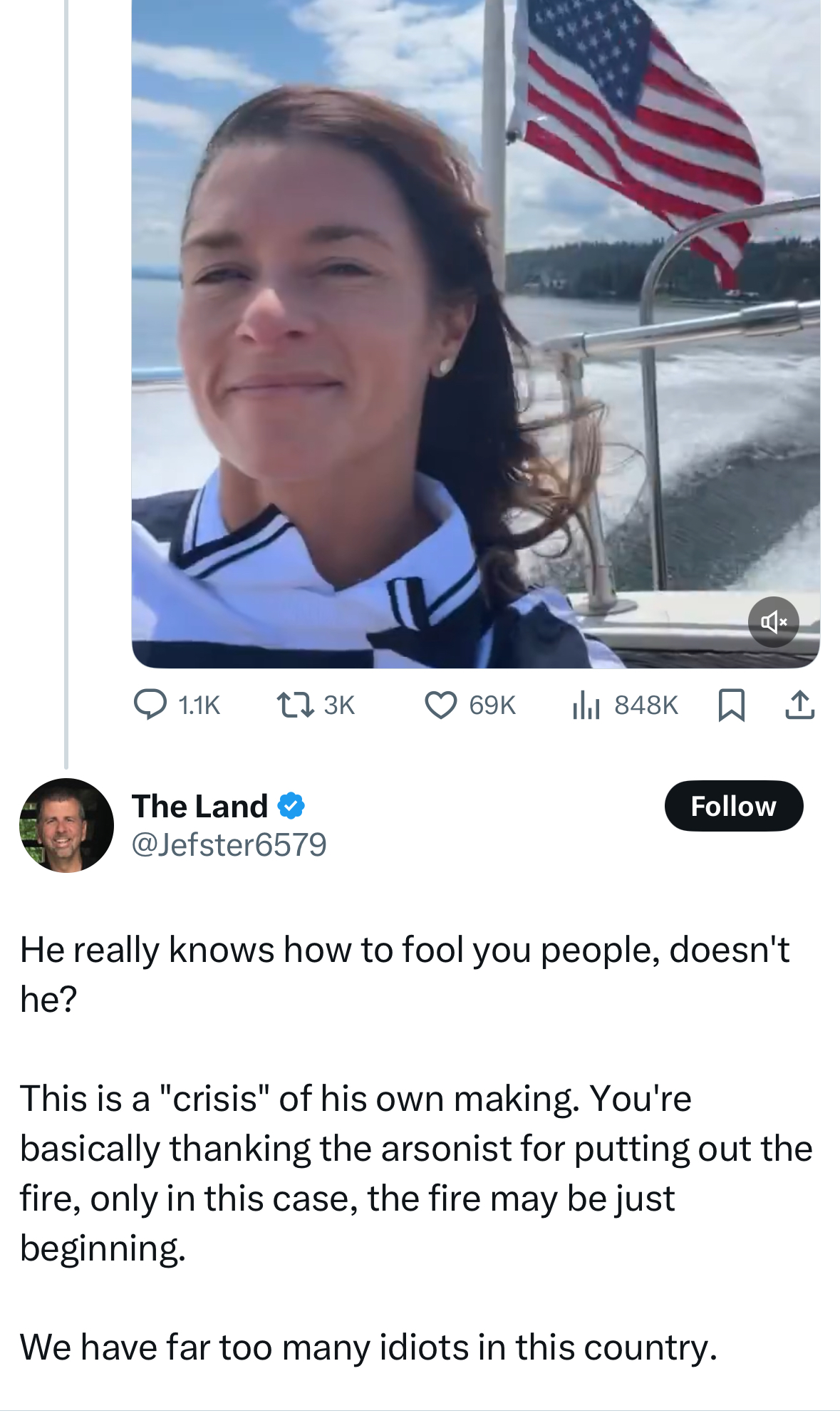The width and height of the screenshot is (840, 1428).
Task: Open the share upload icon
Action: tap(799, 705)
